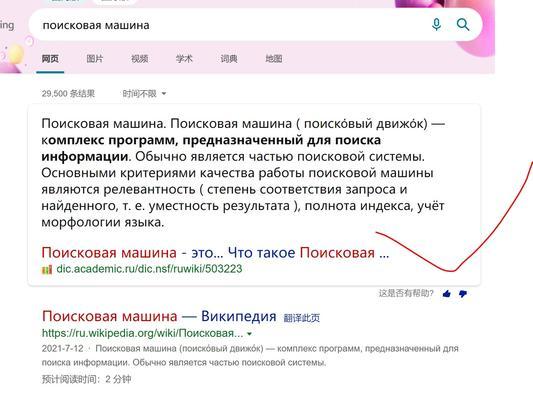Image resolution: width=533 pixels, height=400 pixels.
Task: Click the '预计阅读时间: 2 分钟' text
Action: coord(86,379)
